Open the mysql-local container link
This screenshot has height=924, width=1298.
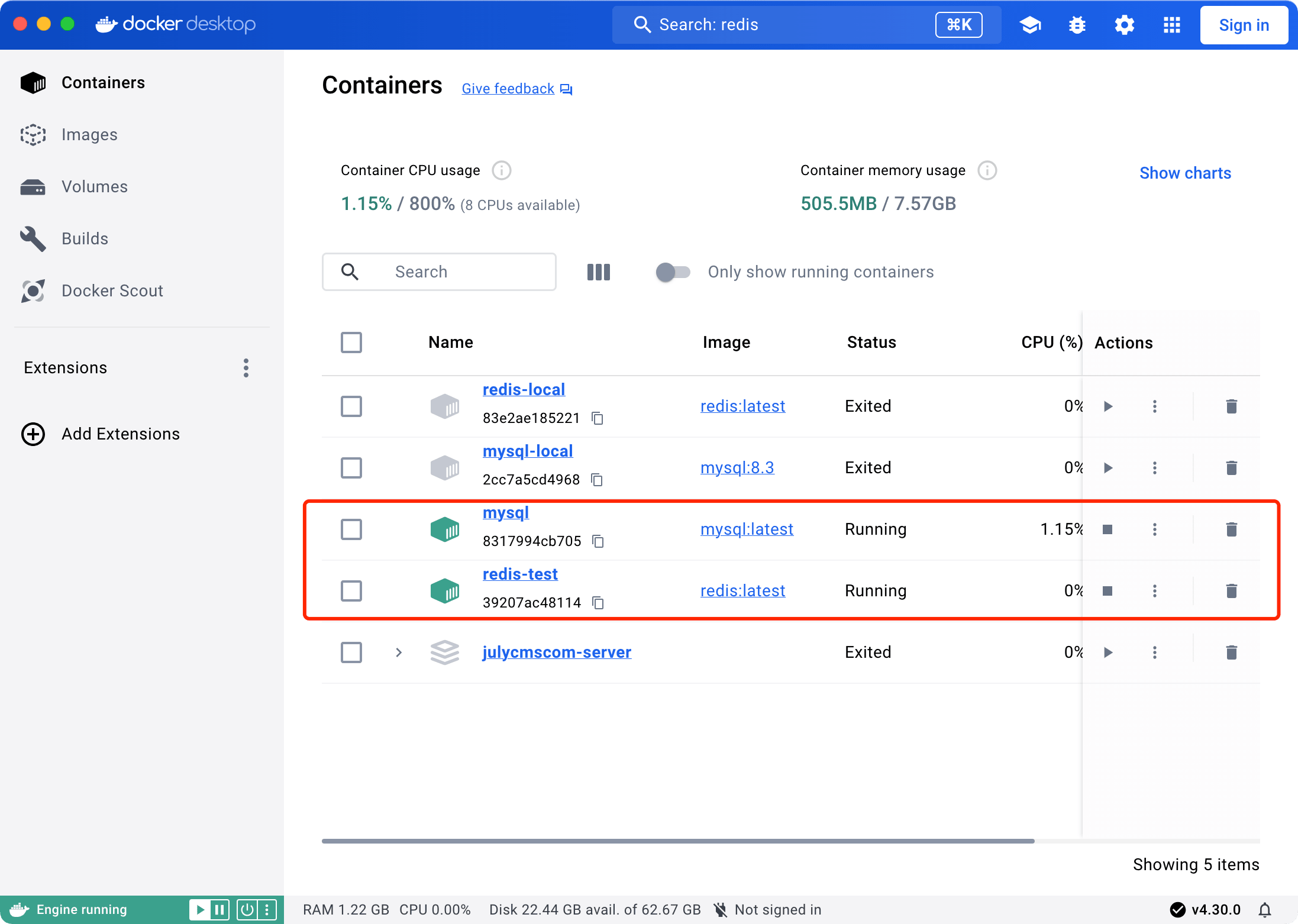[528, 451]
